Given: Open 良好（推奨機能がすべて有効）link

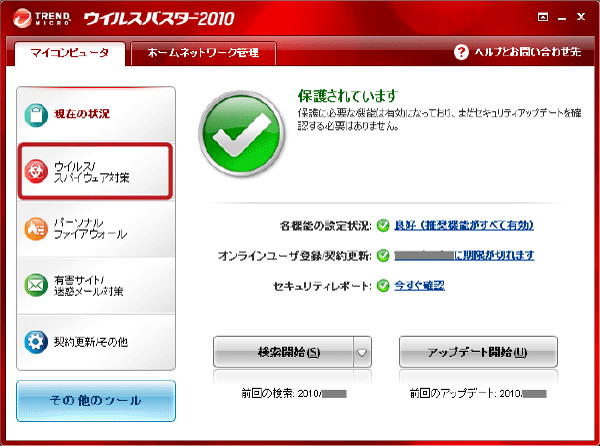Looking at the screenshot, I should pos(464,225).
